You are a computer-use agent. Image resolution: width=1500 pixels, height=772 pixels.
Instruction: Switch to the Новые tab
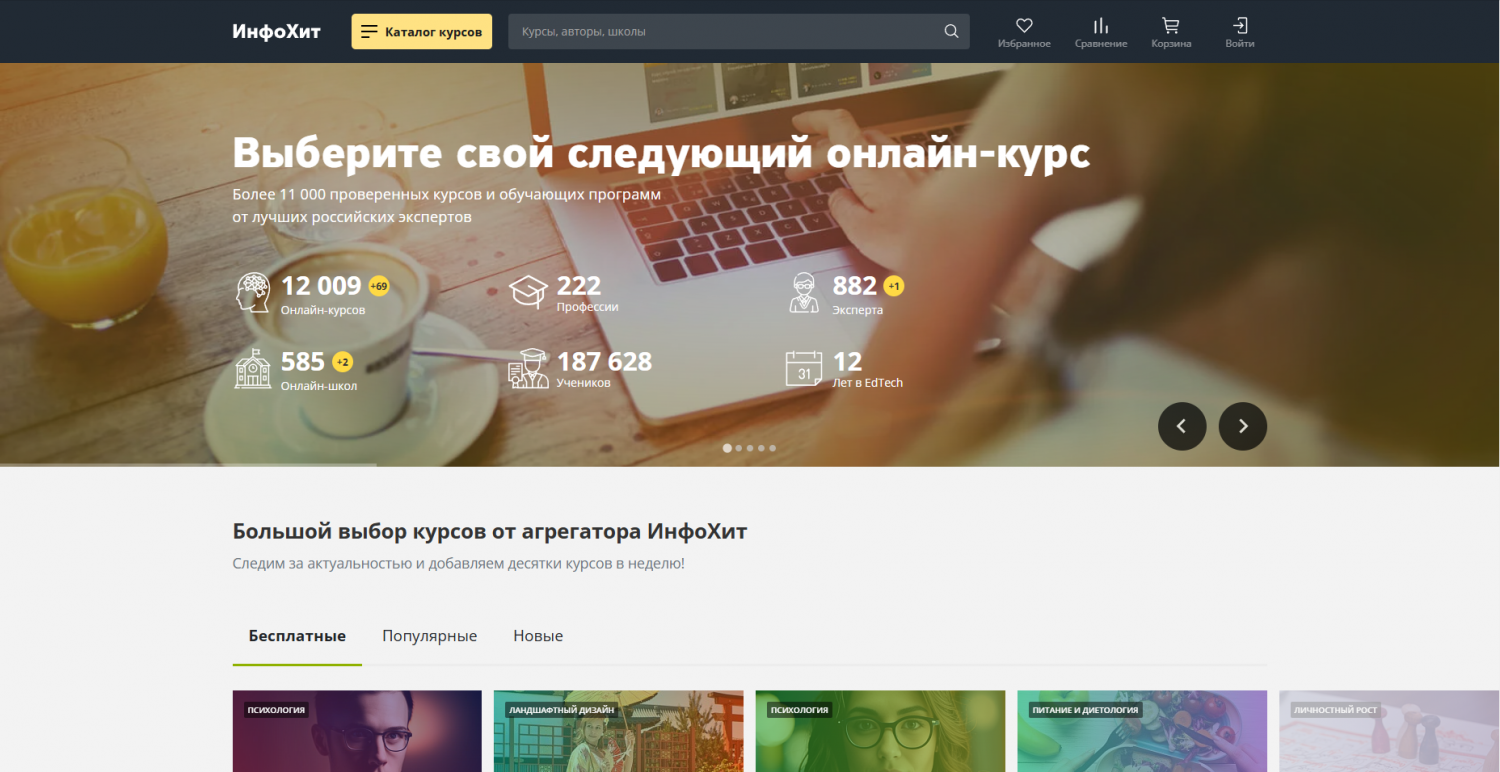tap(538, 636)
